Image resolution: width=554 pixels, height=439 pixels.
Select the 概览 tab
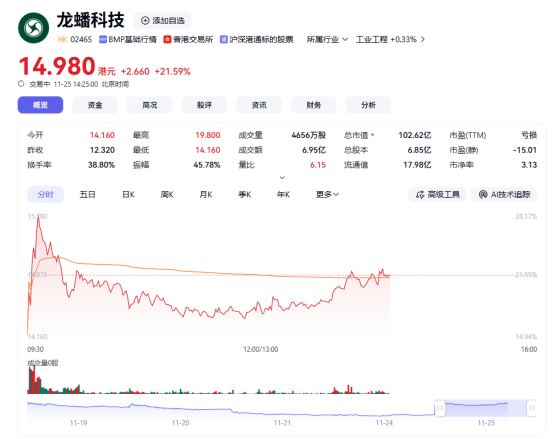click(x=40, y=105)
